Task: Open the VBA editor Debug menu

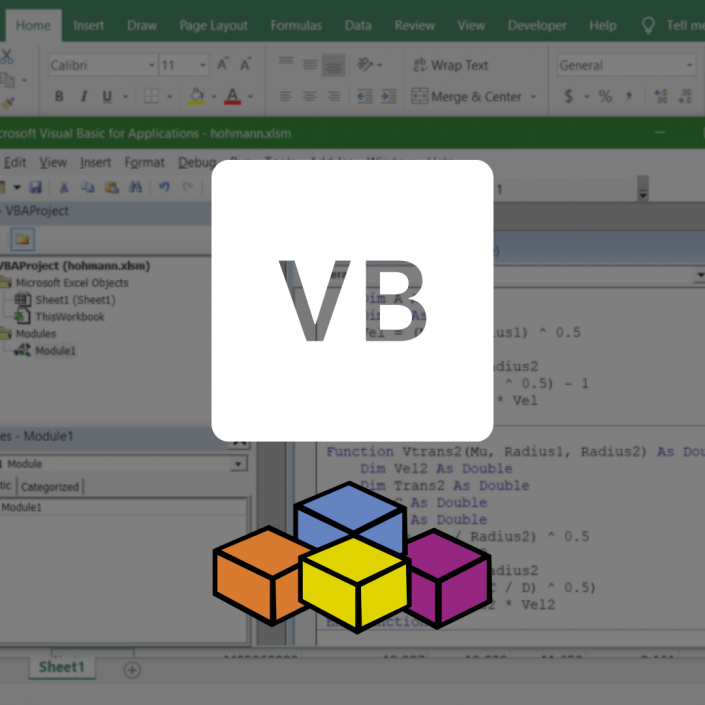Action: 197,162
